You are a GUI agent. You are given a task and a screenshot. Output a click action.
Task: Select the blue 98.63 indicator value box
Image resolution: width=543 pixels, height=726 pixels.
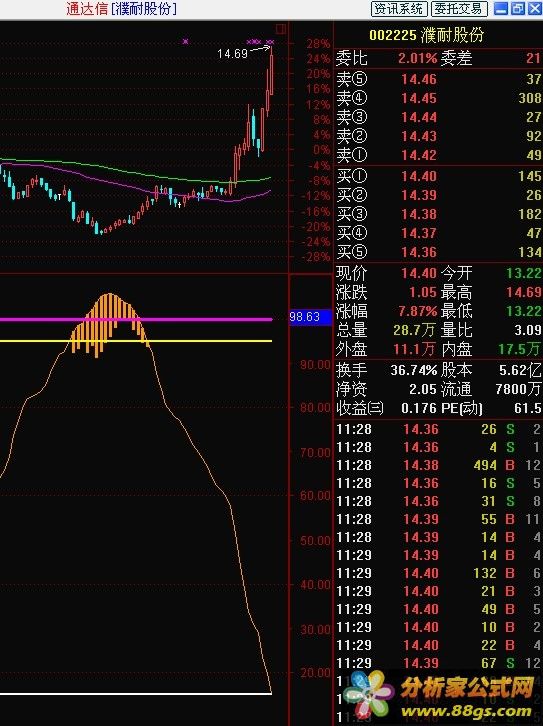point(311,317)
